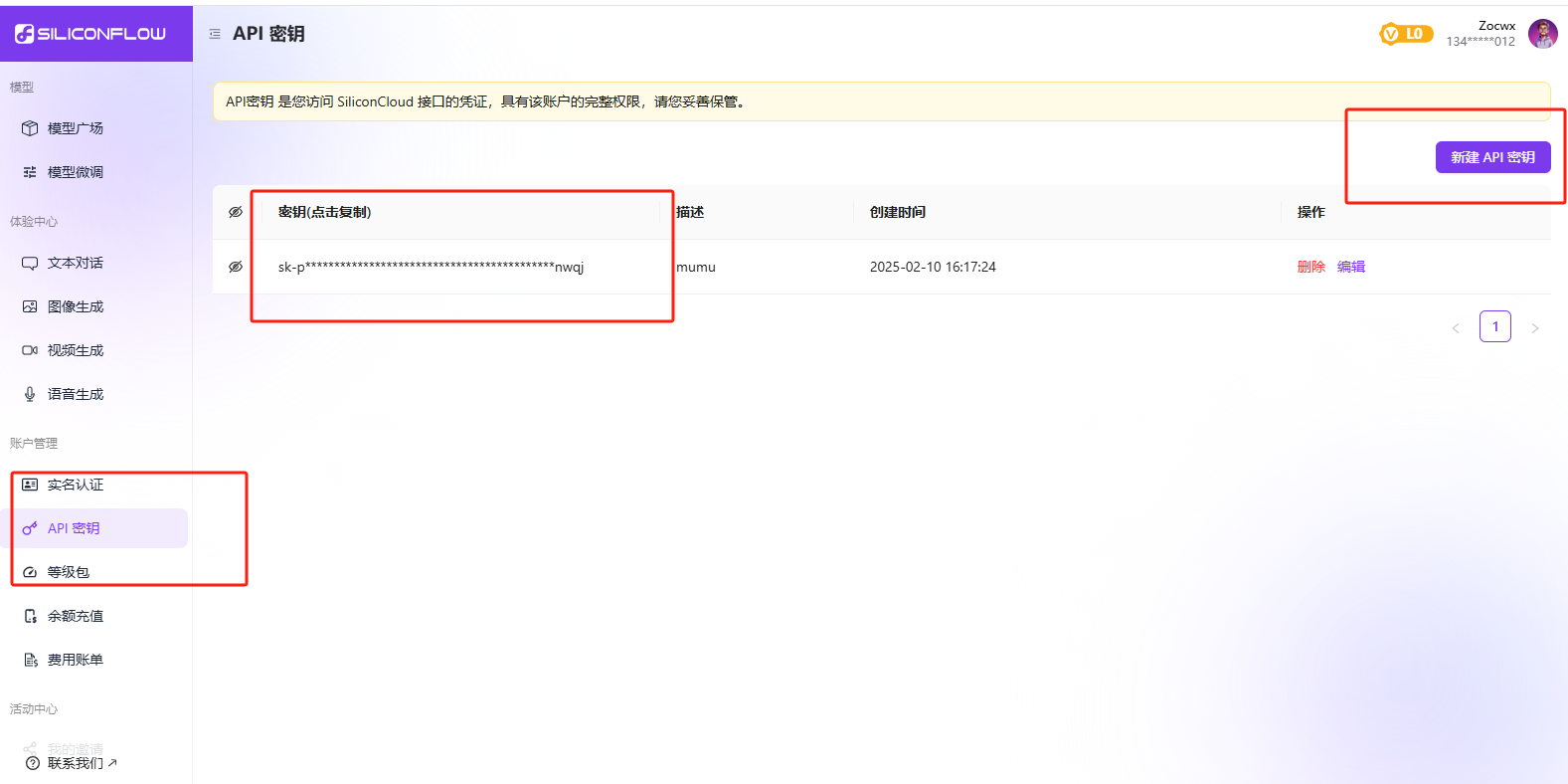Collapse sidebar using menu fold icon
The width and height of the screenshot is (1568, 784).
pyautogui.click(x=215, y=34)
